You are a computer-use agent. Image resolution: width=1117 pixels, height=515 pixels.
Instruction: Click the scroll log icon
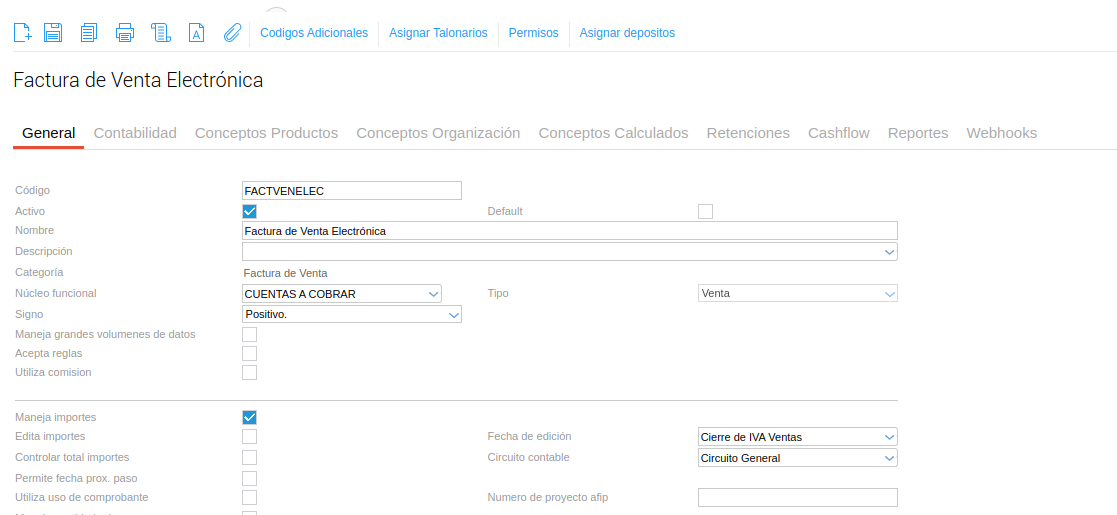click(x=160, y=32)
